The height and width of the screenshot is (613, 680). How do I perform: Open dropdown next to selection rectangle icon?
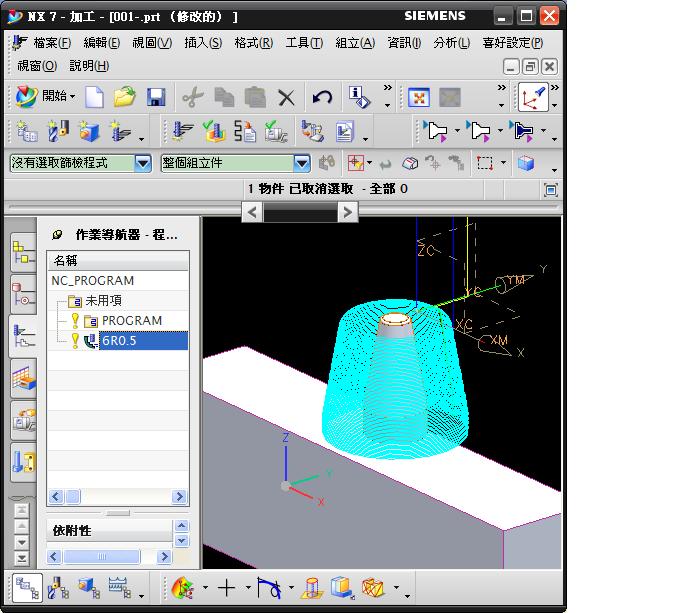(x=503, y=163)
